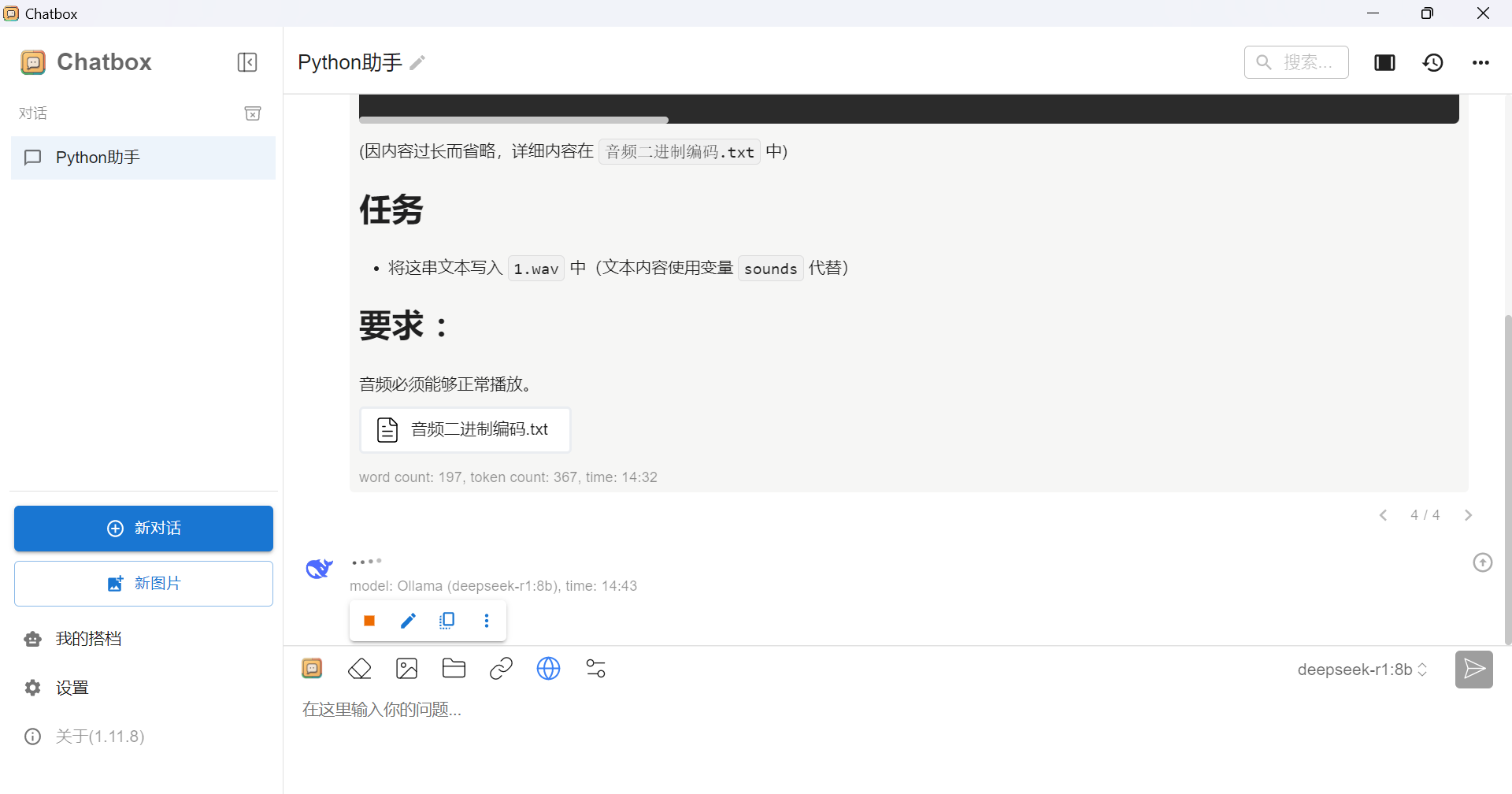Clear context with the eraser icon
The height and width of the screenshot is (794, 1512).
pos(360,669)
